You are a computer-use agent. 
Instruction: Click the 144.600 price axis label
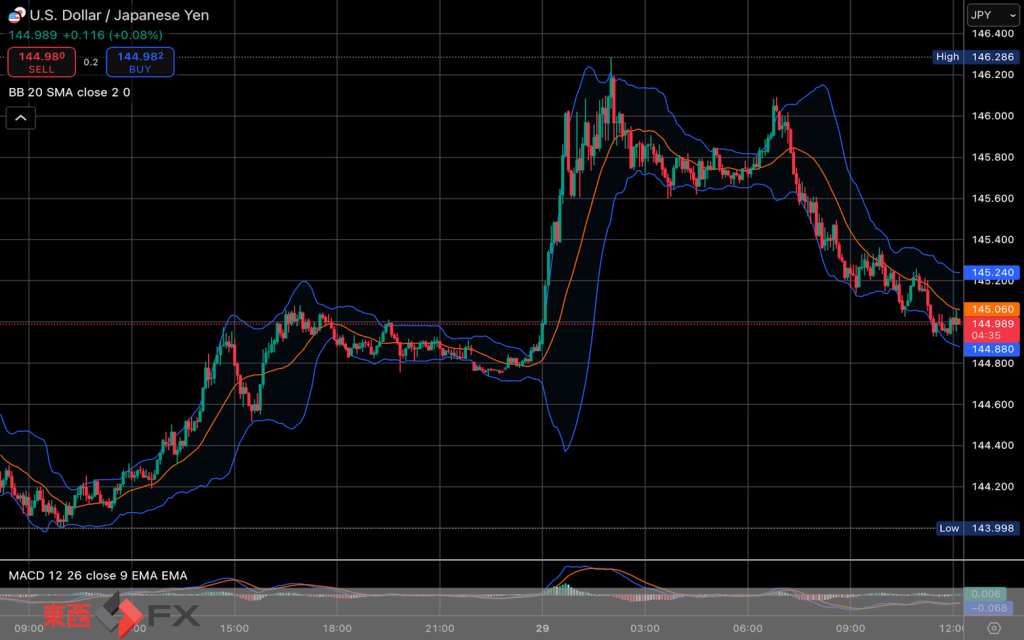pos(993,404)
